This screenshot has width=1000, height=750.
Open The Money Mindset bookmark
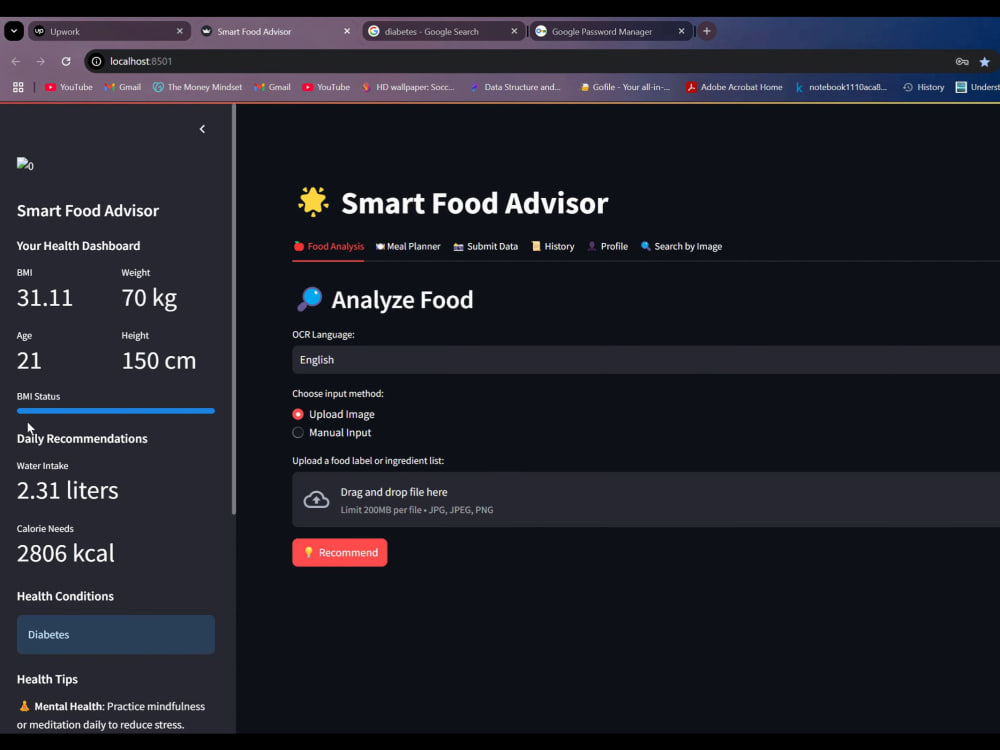[197, 87]
